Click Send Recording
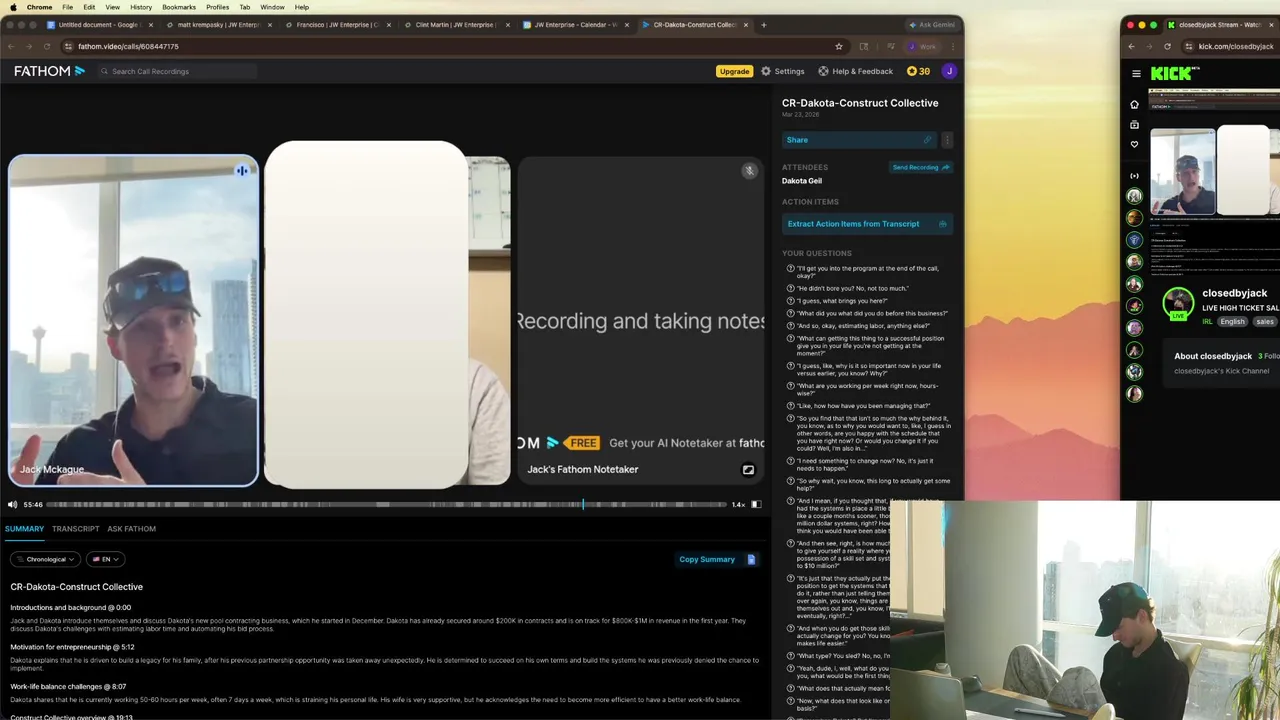 pyautogui.click(x=920, y=167)
